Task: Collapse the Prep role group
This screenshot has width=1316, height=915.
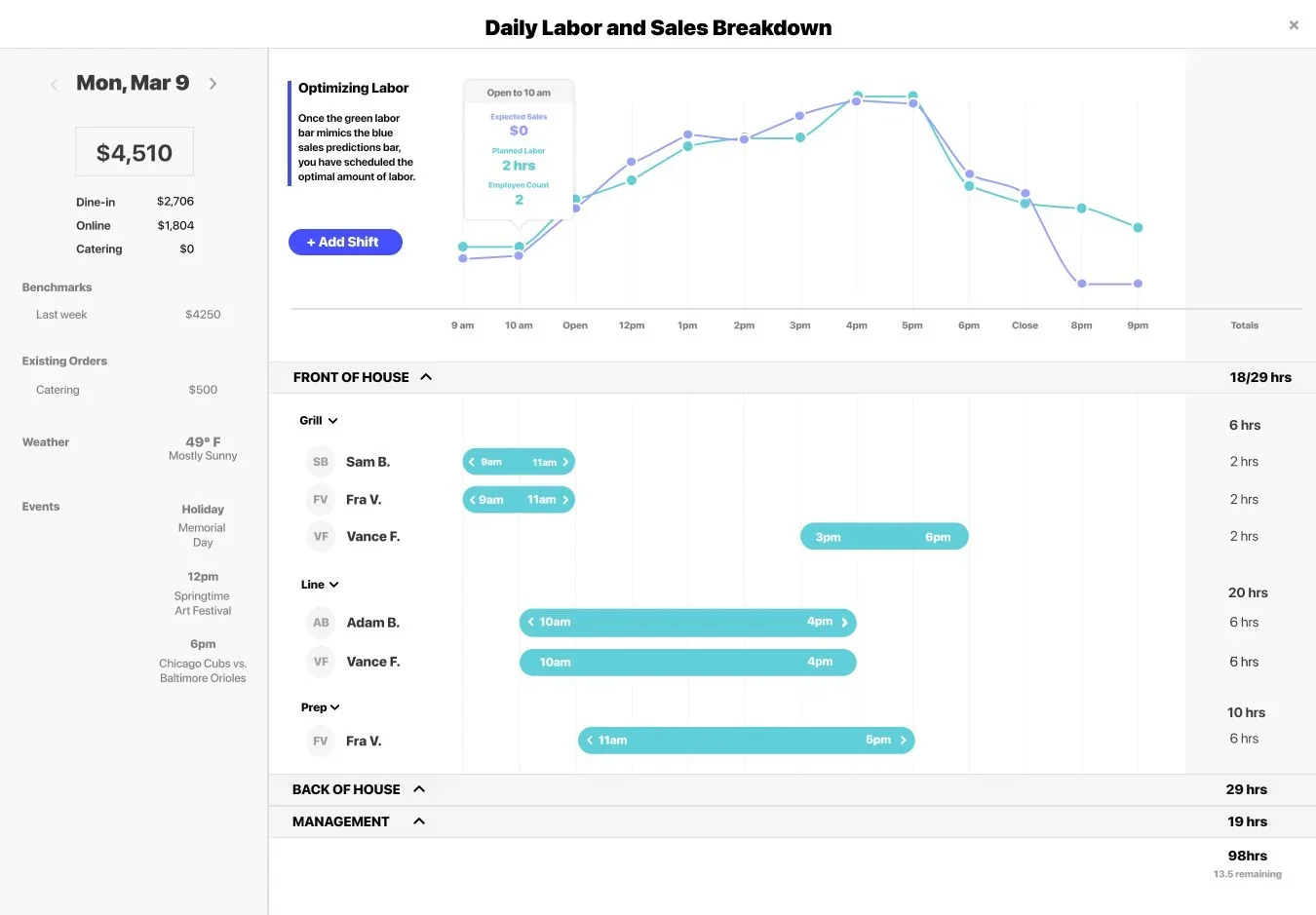Action: coord(336,706)
